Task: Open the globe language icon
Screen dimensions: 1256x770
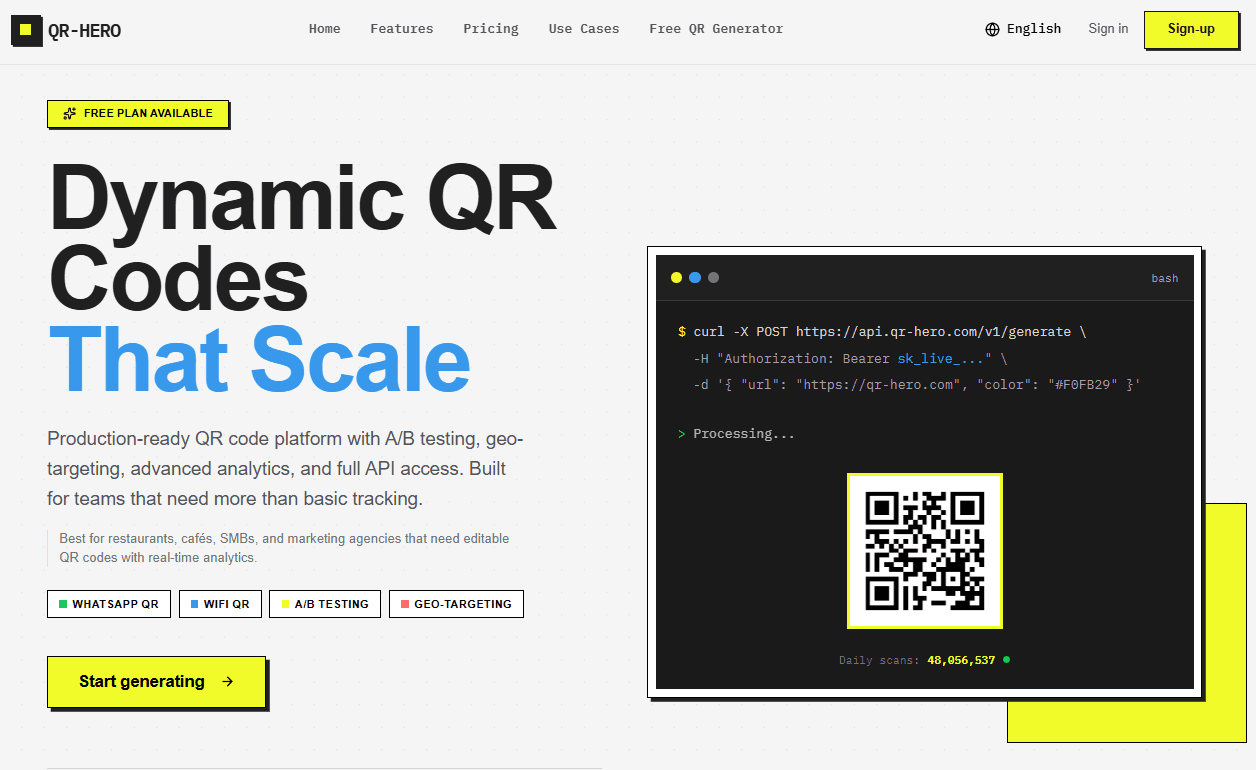Action: click(991, 29)
